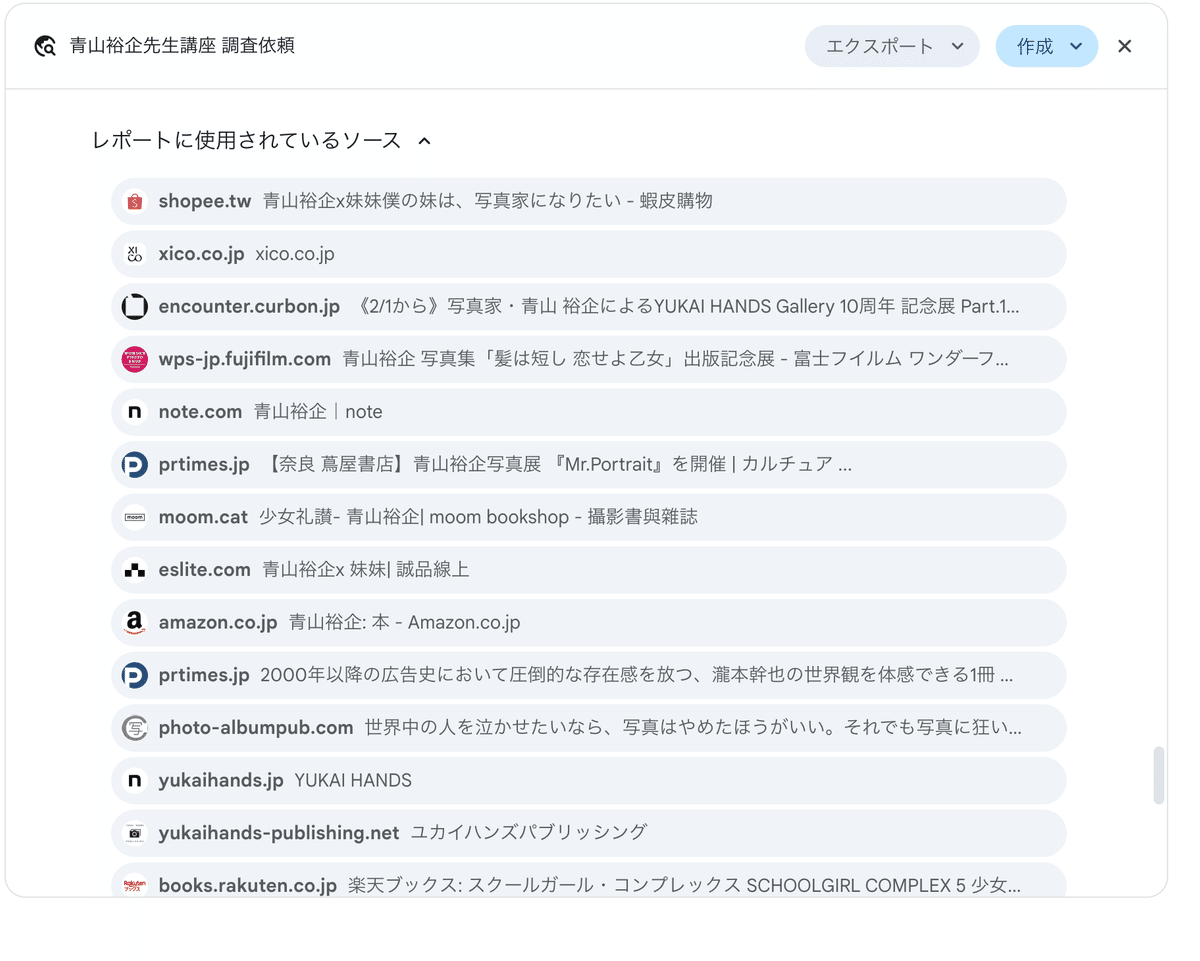This screenshot has width=1200, height=961.
Task: Click the vertical scrollbar thumb
Action: [1159, 775]
